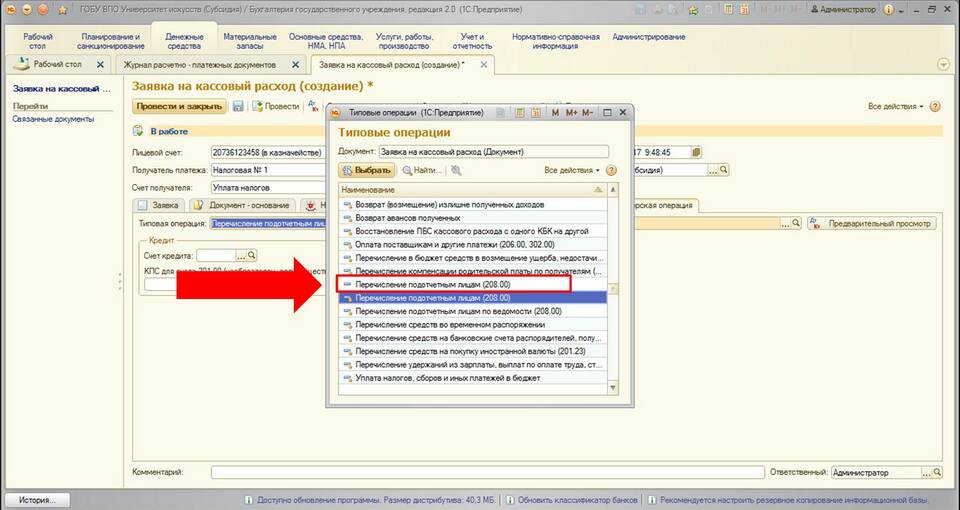Open Все действия dropdown in main document

coord(896,107)
